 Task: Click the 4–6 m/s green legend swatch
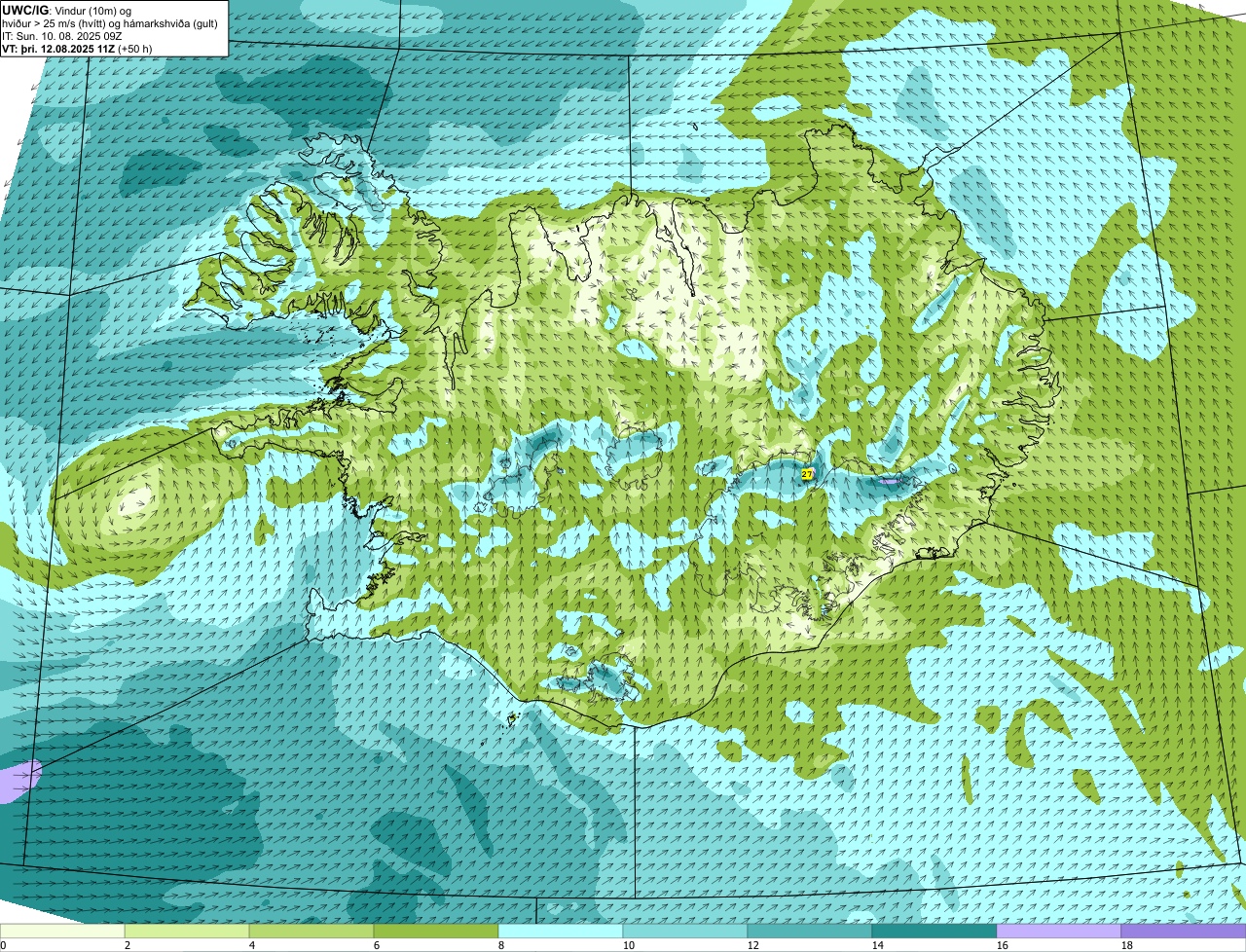click(x=311, y=931)
